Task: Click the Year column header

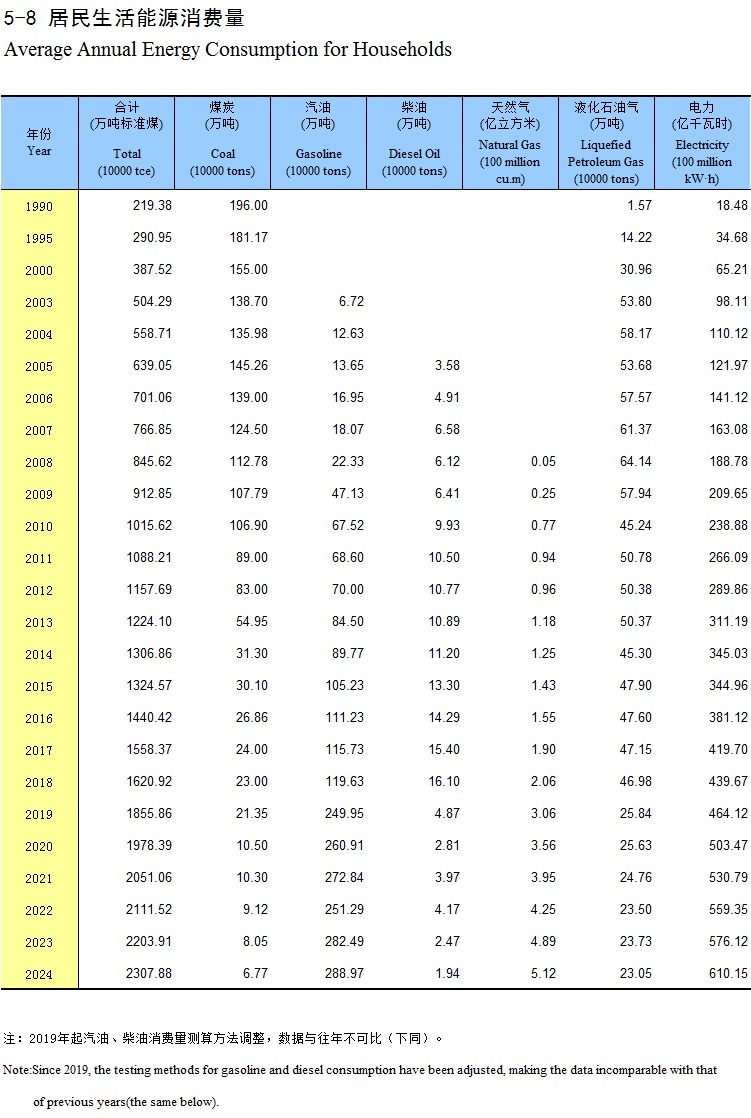Action: pos(39,142)
